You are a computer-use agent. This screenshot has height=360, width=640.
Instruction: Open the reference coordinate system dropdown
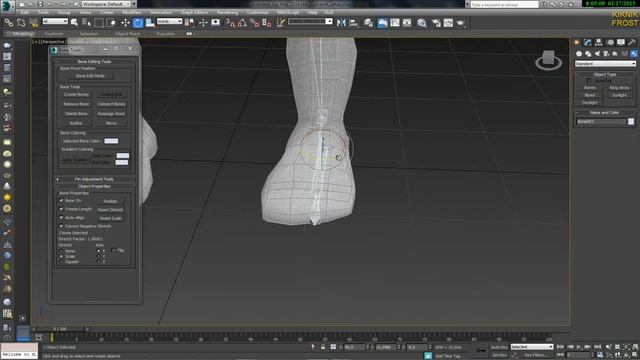coord(169,21)
